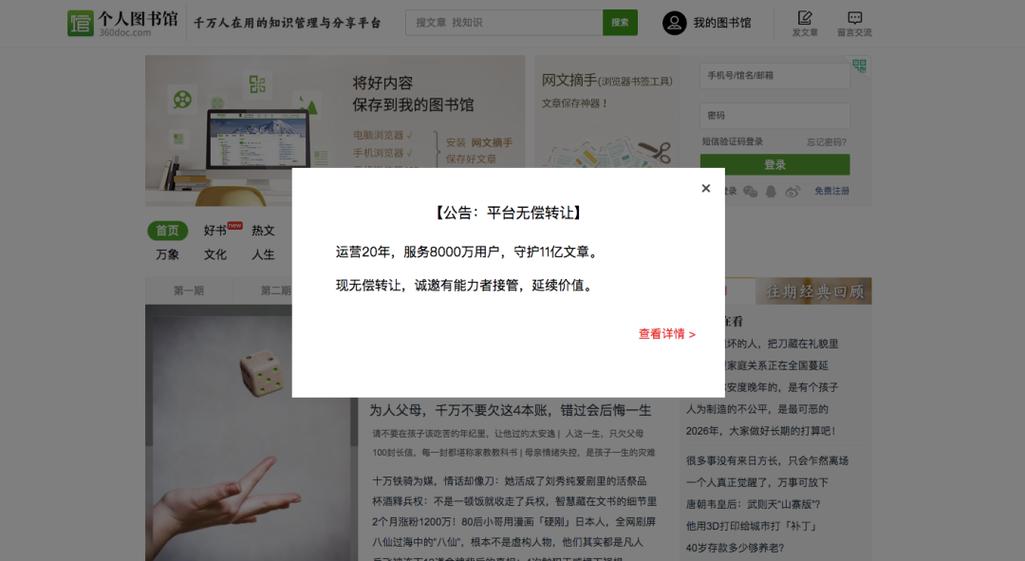Open the 查看详情 link in the announcement

(667, 334)
